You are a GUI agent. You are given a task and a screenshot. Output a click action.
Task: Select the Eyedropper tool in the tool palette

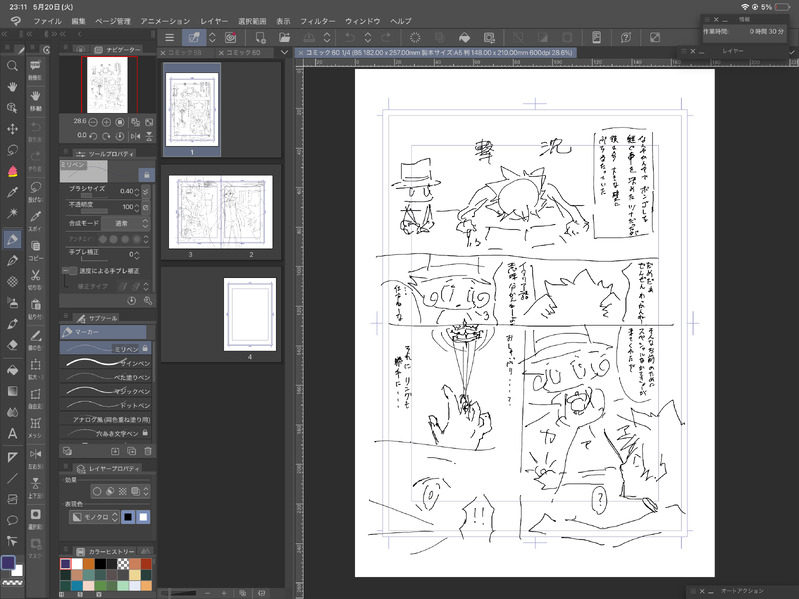pyautogui.click(x=12, y=192)
